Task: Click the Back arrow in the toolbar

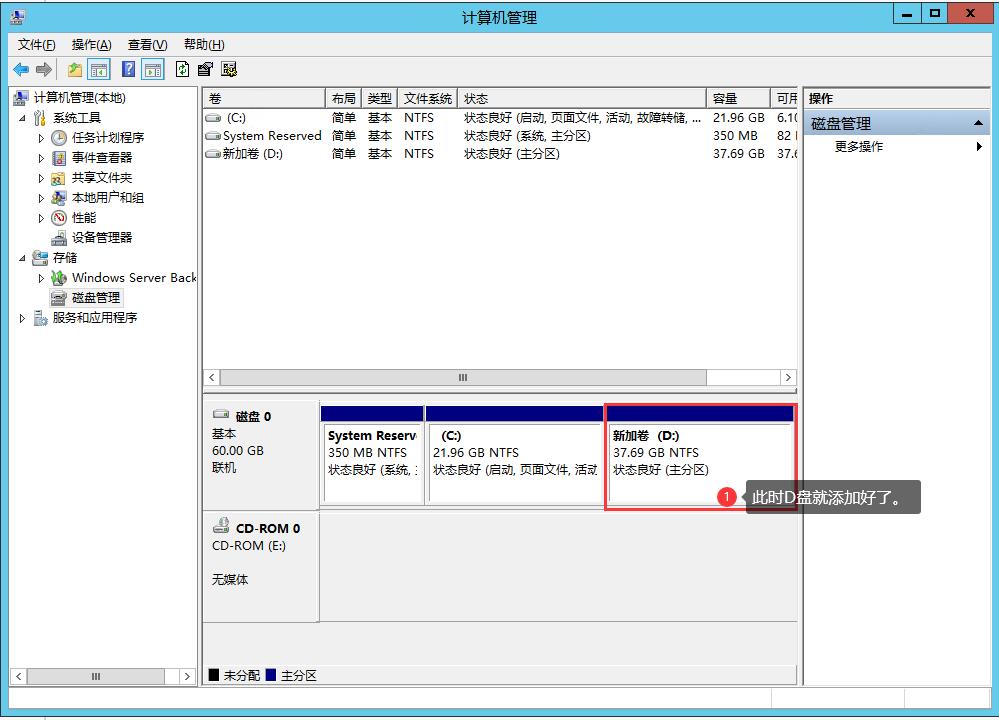Action: tap(20, 69)
